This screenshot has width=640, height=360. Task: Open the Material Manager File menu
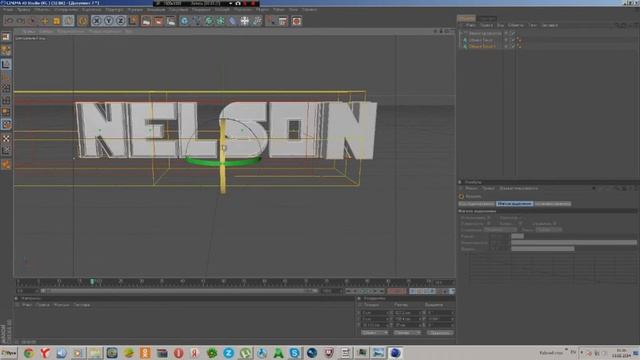click(27, 305)
